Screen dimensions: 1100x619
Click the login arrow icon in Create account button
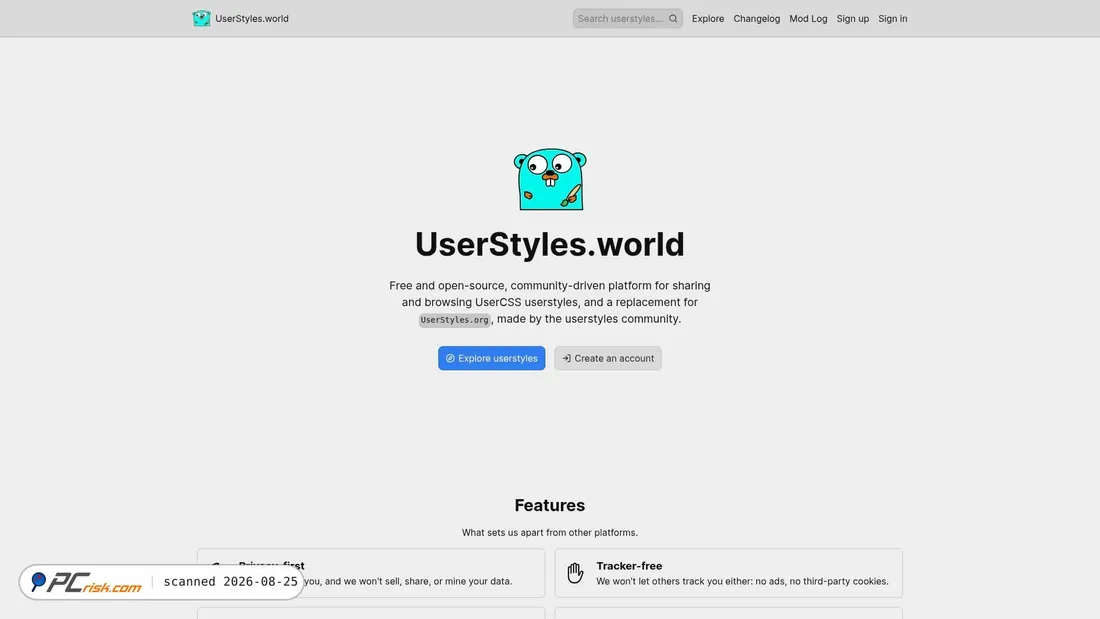coord(566,358)
